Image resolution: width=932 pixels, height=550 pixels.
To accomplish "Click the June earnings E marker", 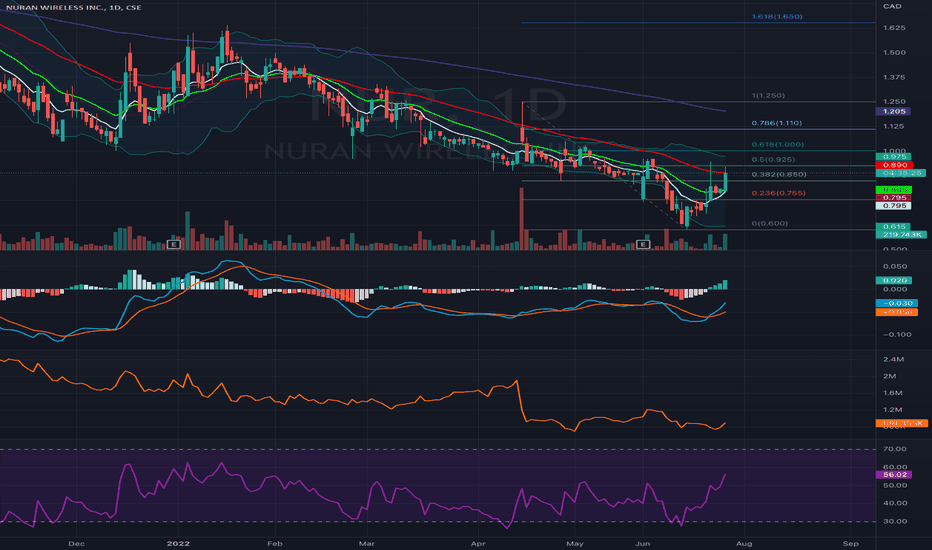I will point(643,244).
